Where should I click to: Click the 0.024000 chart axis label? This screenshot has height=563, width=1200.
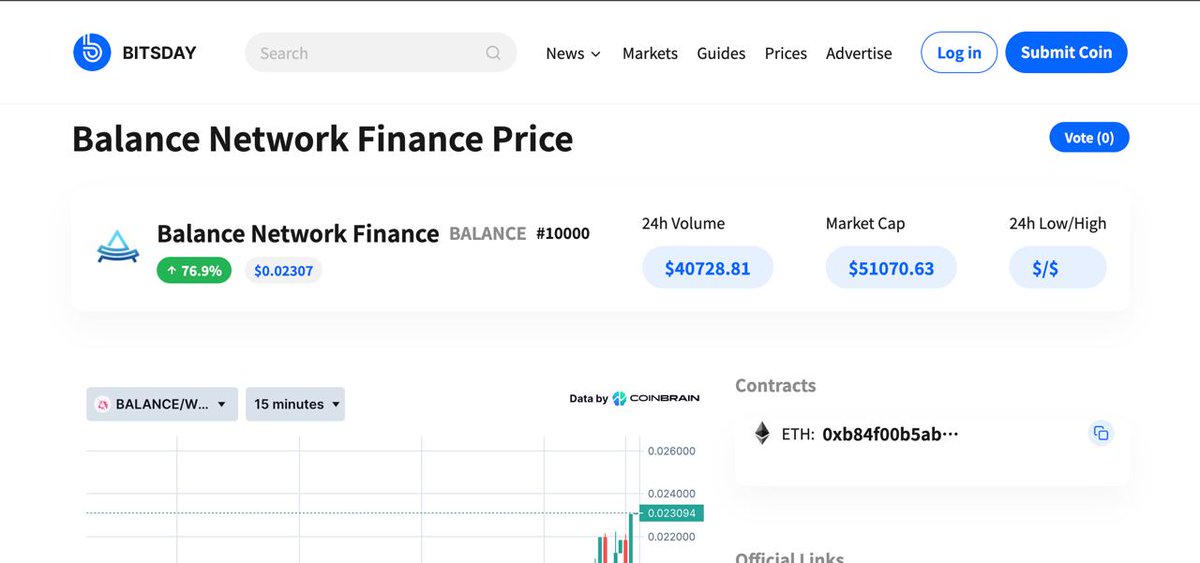(671, 494)
